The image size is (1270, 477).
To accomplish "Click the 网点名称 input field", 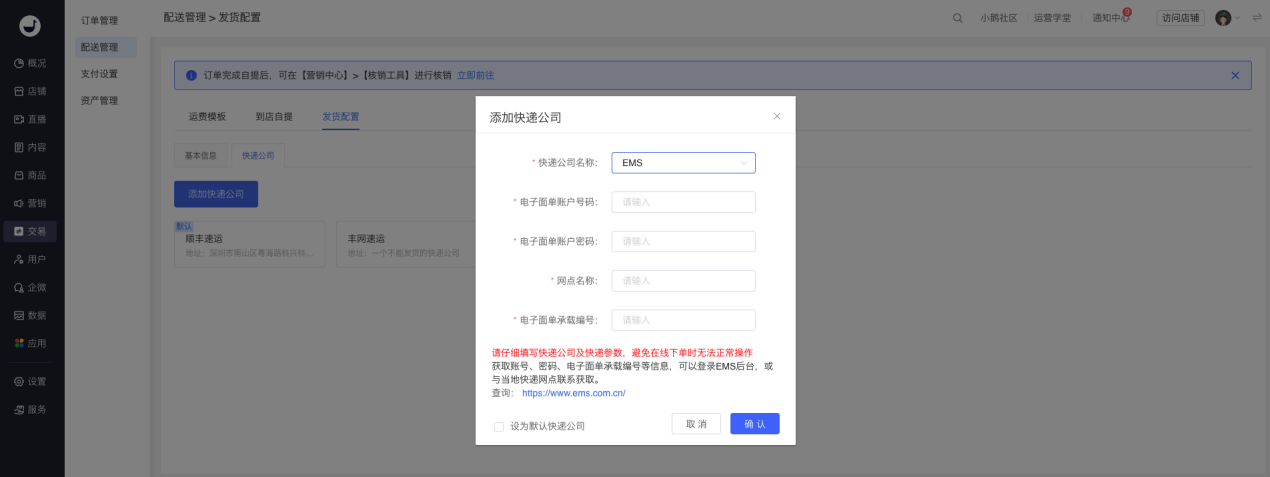I will (683, 281).
